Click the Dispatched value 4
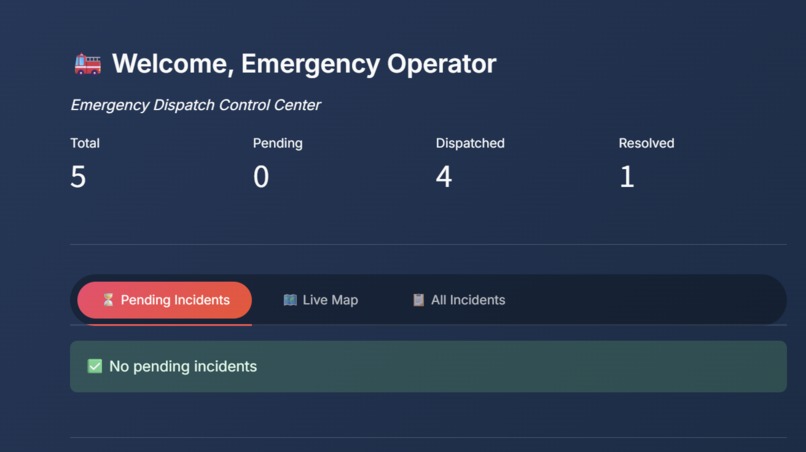Image resolution: width=806 pixels, height=452 pixels. [x=444, y=177]
